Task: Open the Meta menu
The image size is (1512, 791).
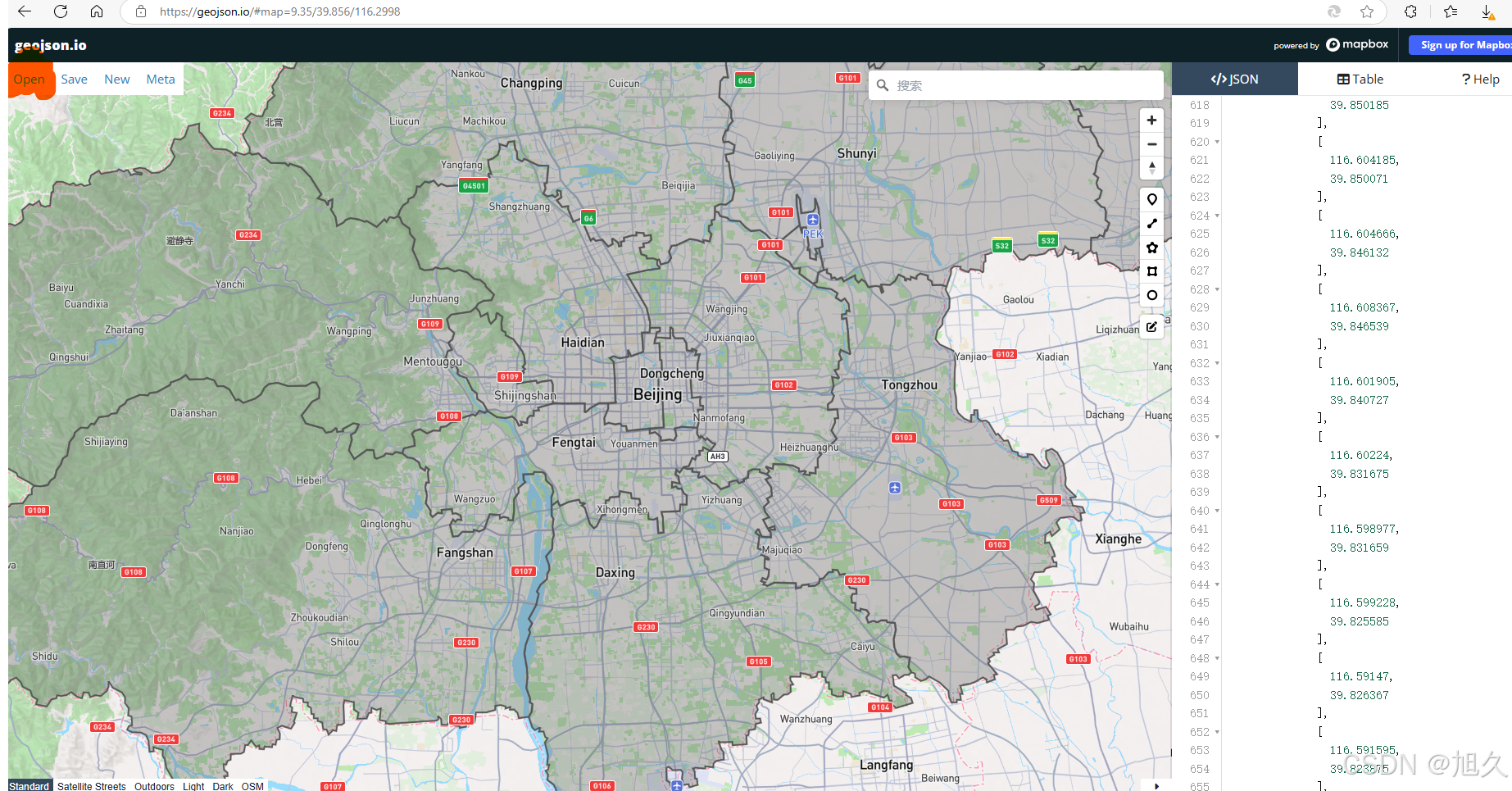Action: click(x=161, y=80)
